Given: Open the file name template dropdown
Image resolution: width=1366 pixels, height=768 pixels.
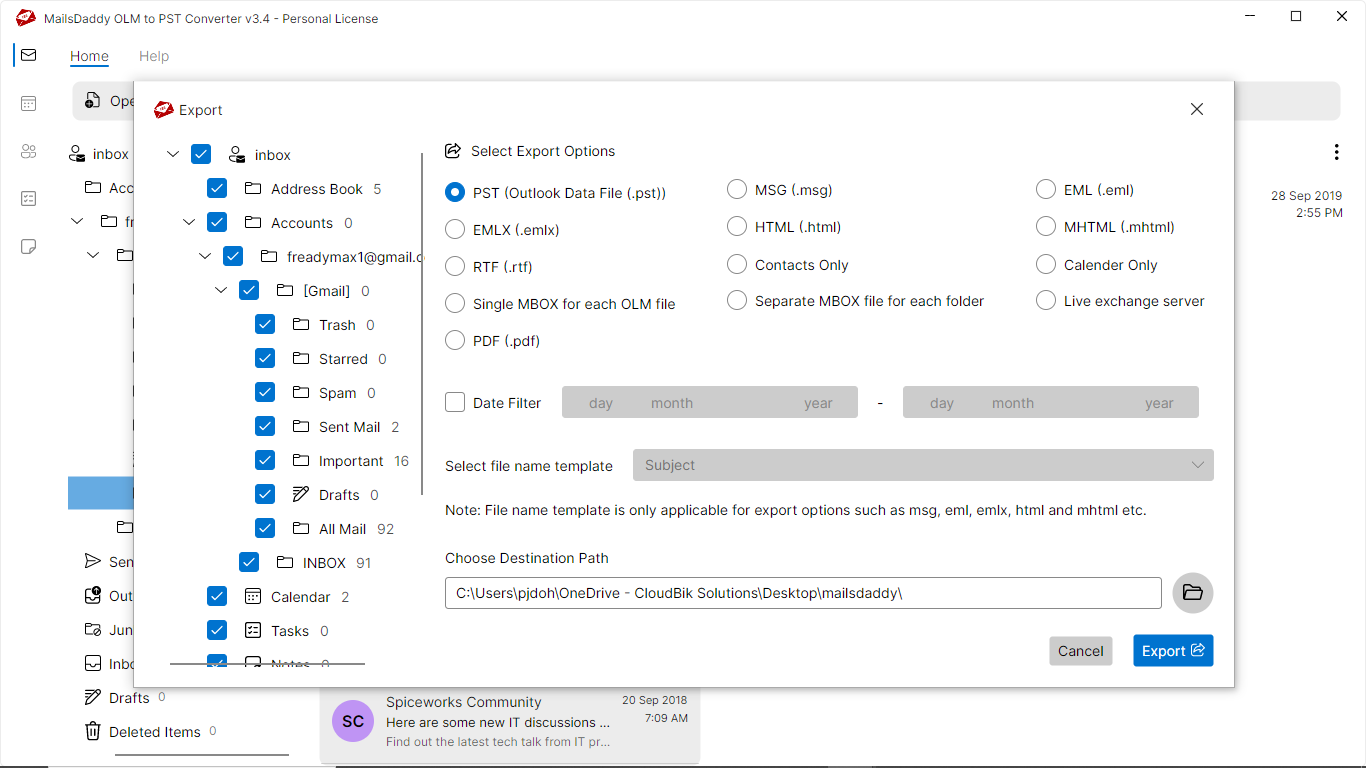Looking at the screenshot, I should (923, 465).
